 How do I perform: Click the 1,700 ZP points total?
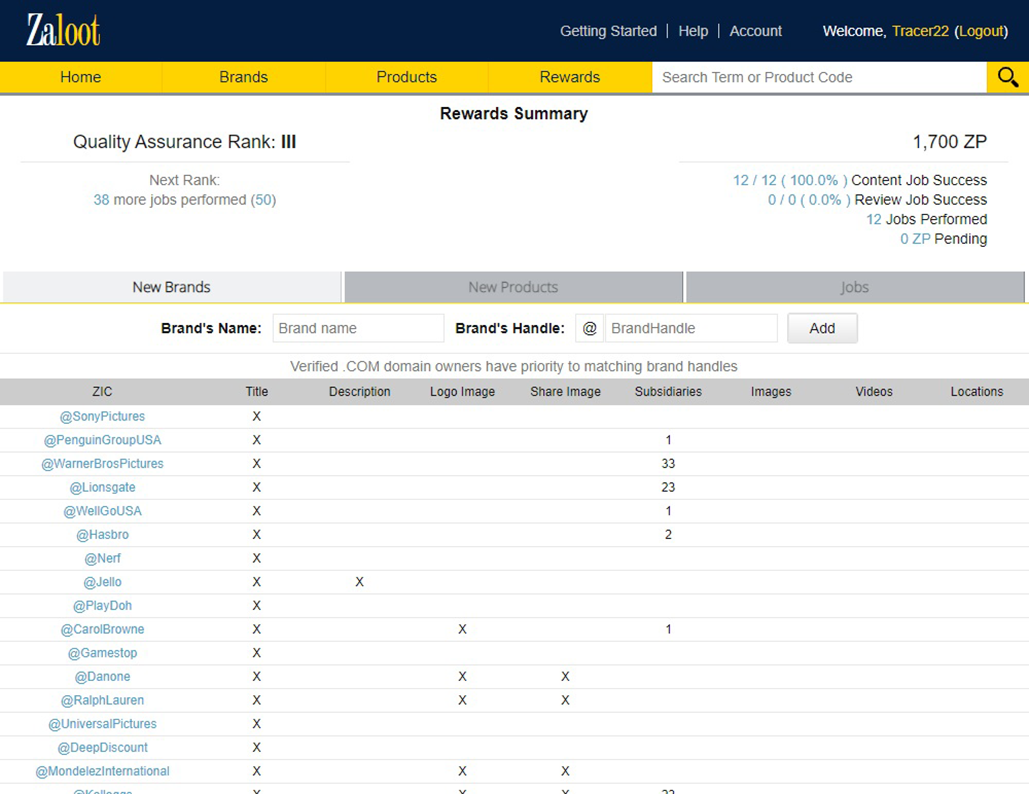click(x=950, y=142)
